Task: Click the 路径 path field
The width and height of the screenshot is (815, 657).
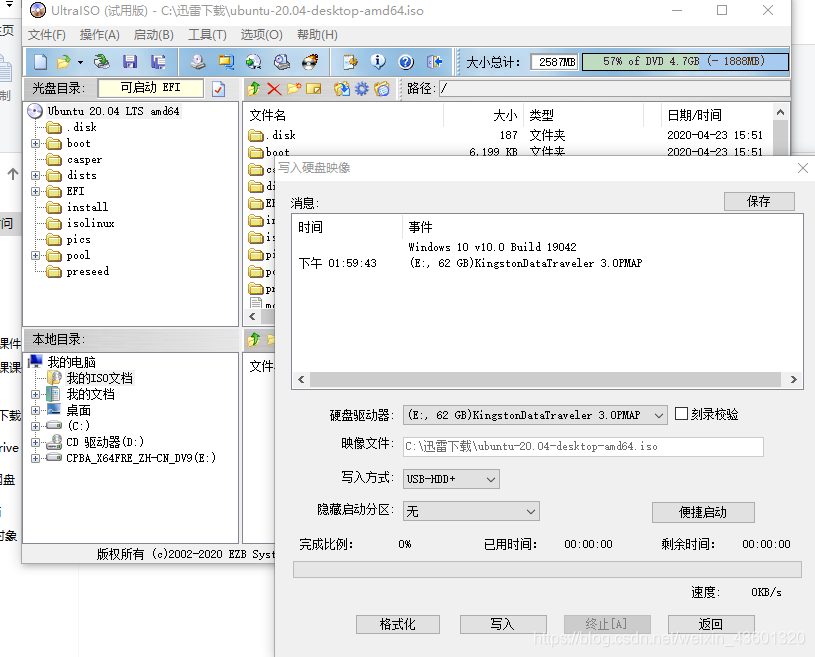Action: (x=614, y=89)
